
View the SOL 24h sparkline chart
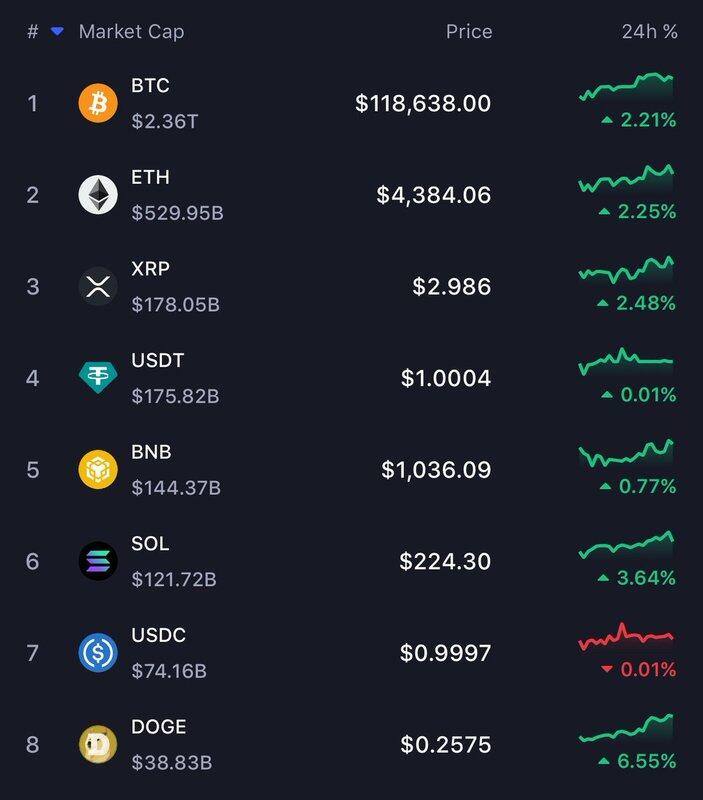point(626,544)
